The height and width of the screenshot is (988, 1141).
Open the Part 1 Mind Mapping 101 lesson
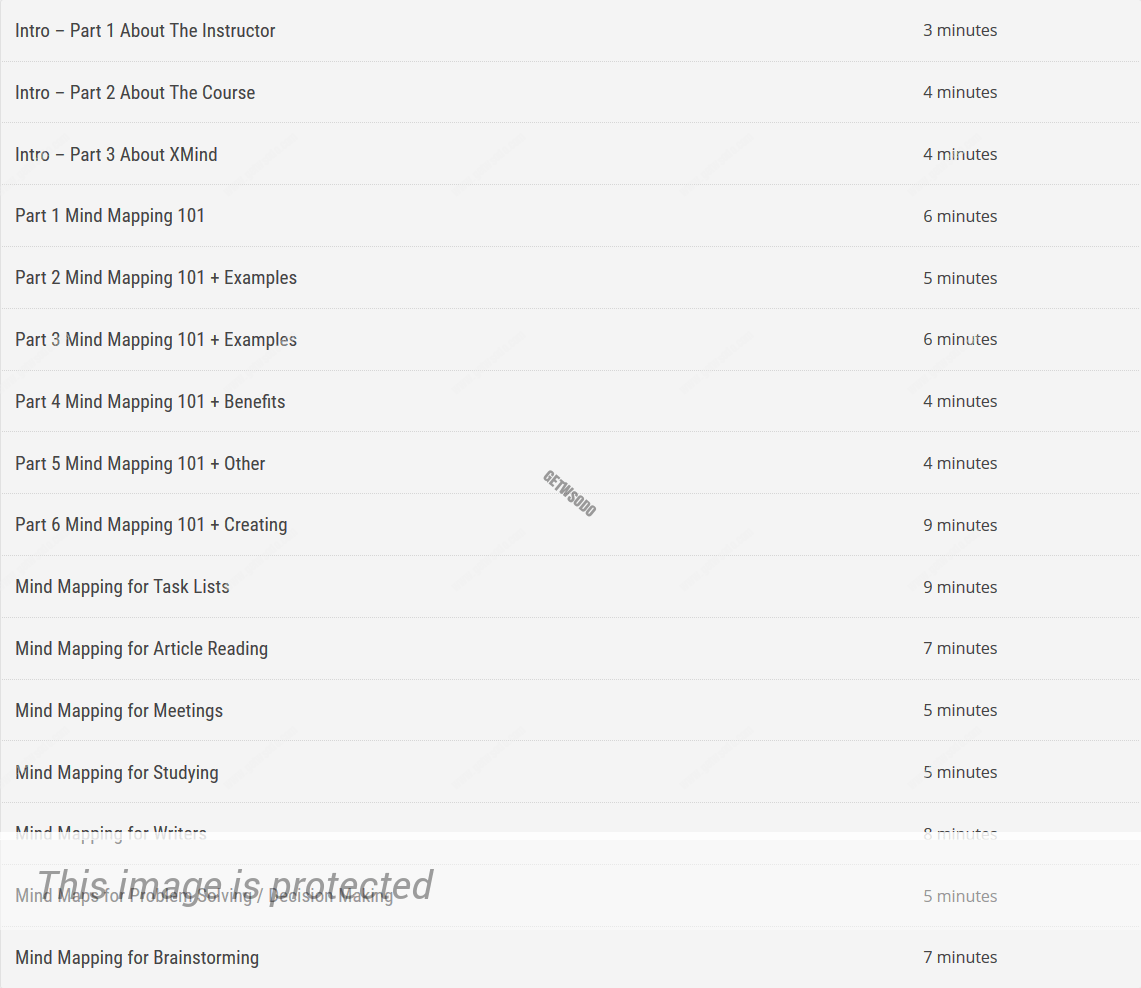tap(110, 216)
